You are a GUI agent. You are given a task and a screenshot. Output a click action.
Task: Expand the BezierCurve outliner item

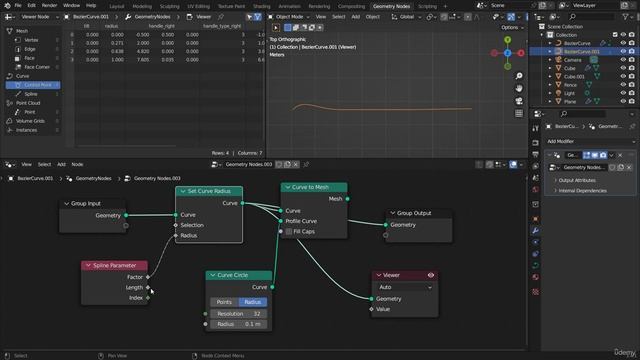tap(550, 43)
